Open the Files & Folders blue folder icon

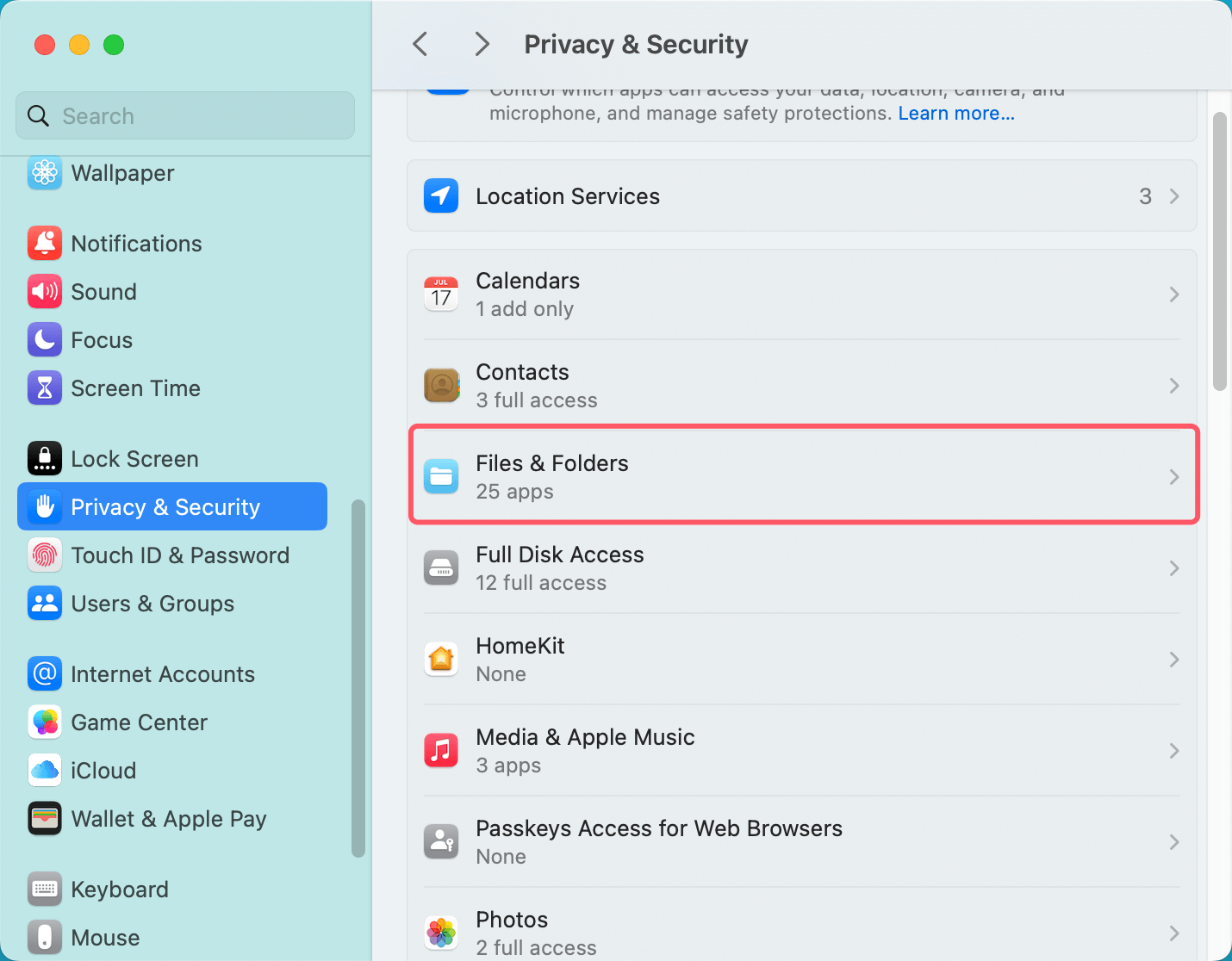441,476
